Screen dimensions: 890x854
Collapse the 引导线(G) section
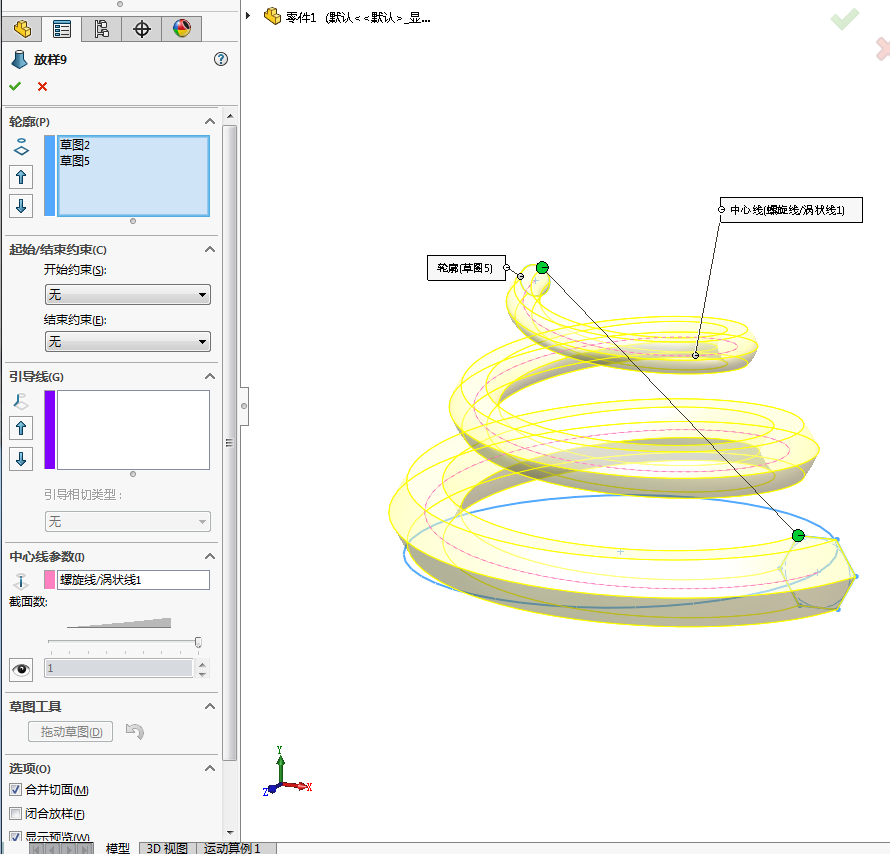pyautogui.click(x=210, y=376)
